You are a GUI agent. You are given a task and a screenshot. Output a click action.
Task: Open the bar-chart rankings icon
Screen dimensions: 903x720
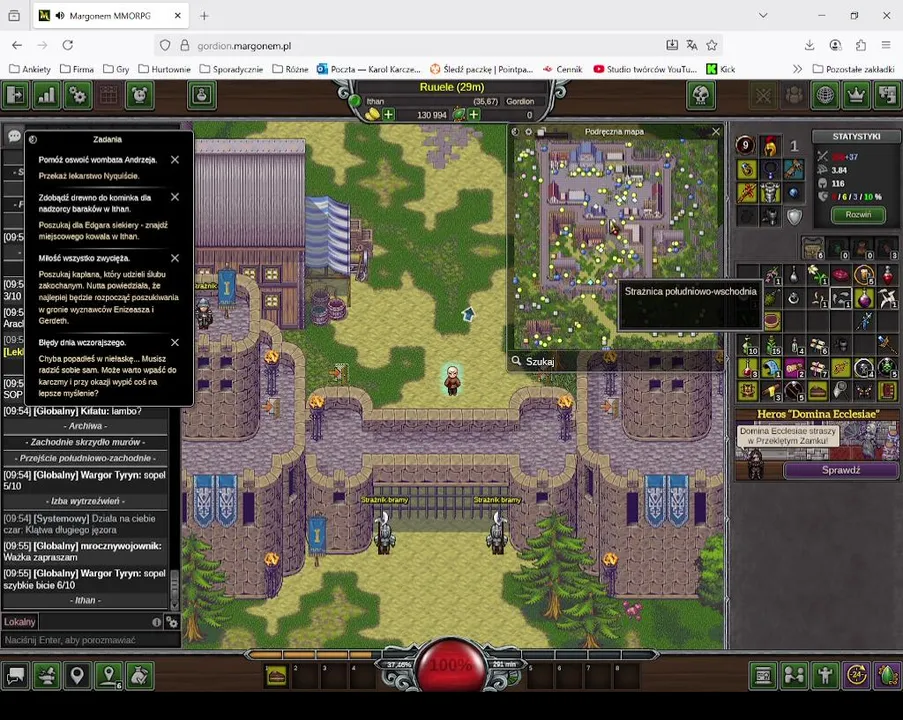click(47, 95)
